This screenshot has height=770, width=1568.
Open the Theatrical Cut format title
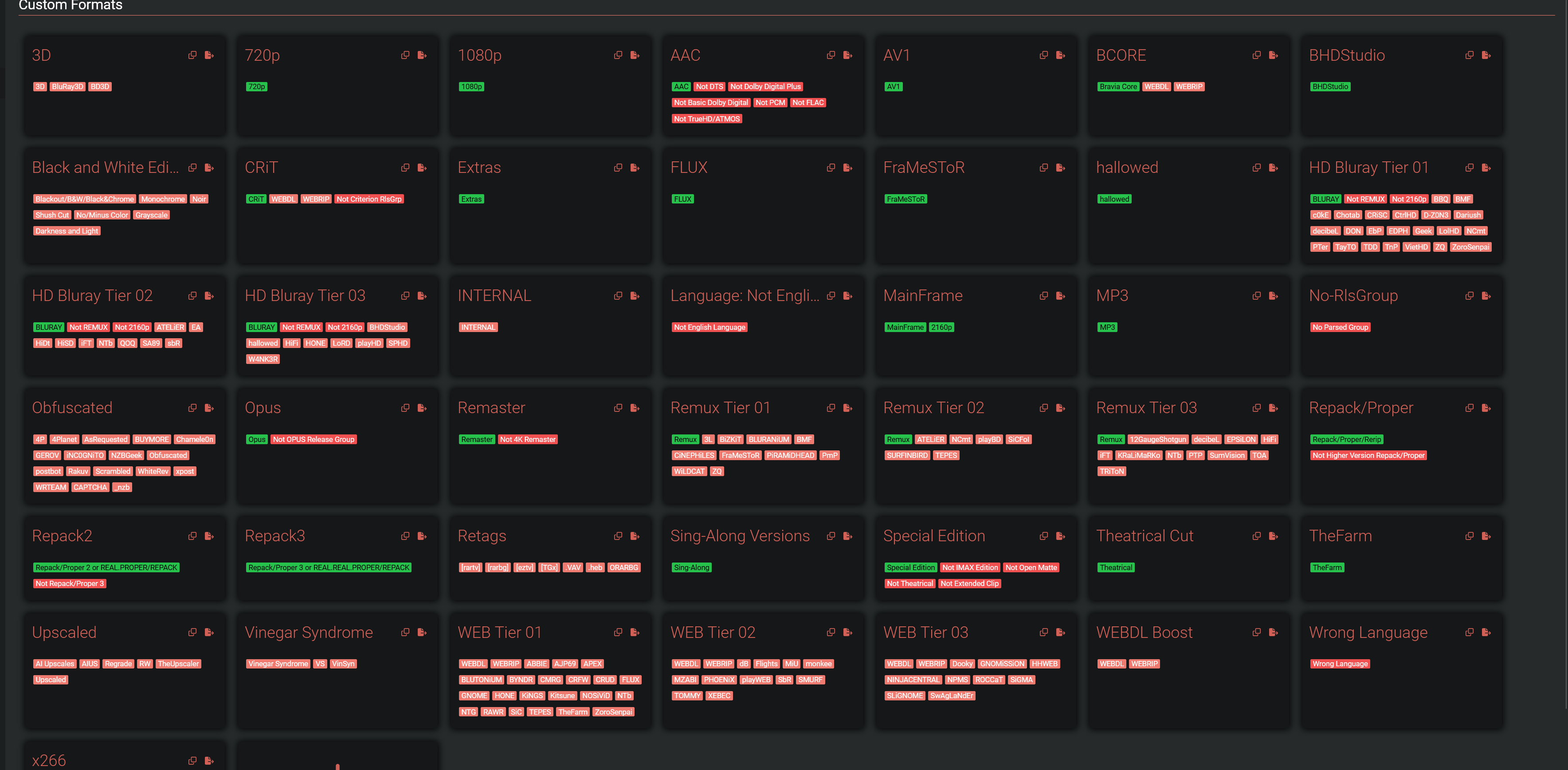click(x=1145, y=536)
